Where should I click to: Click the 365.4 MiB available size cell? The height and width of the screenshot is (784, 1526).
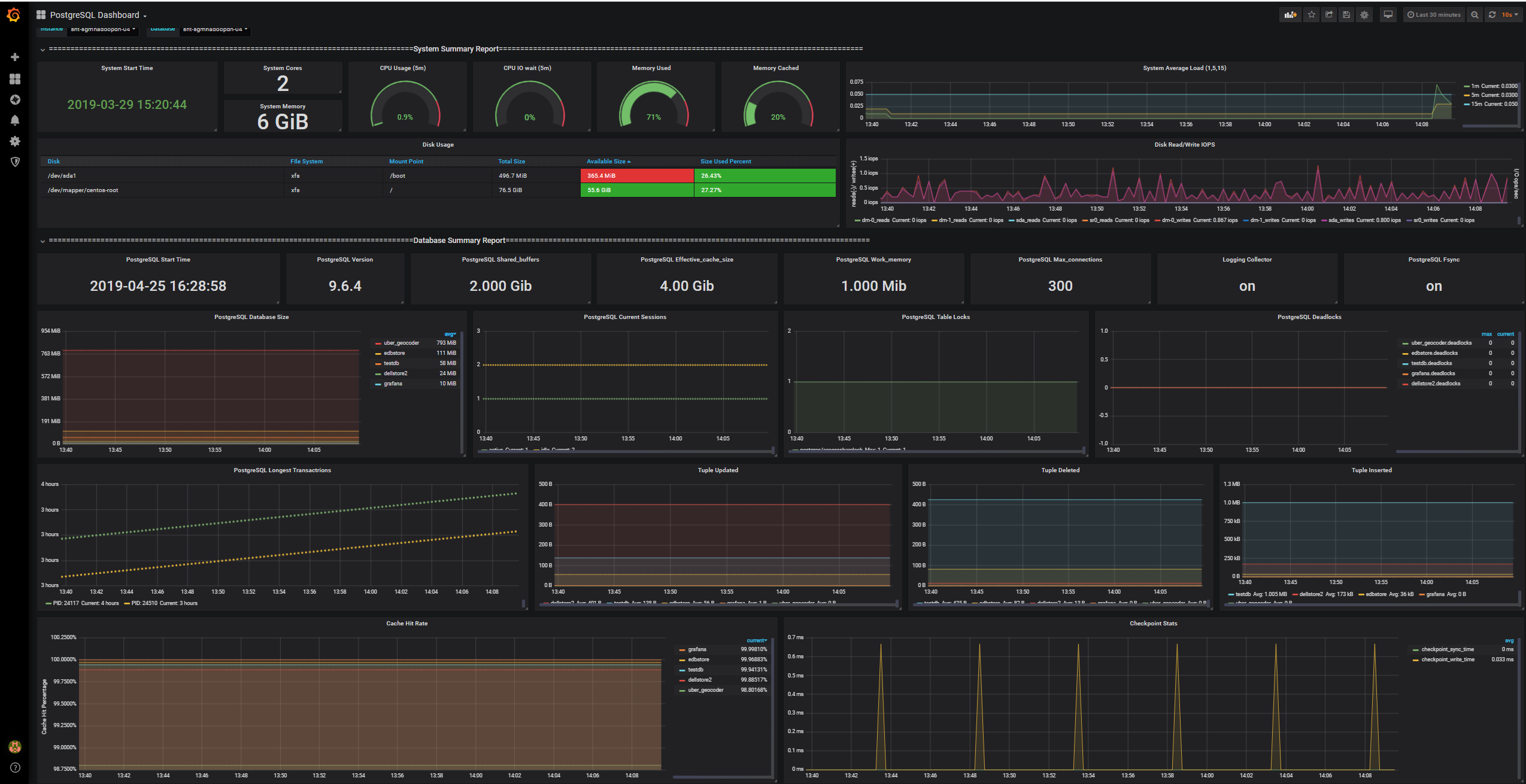637,176
